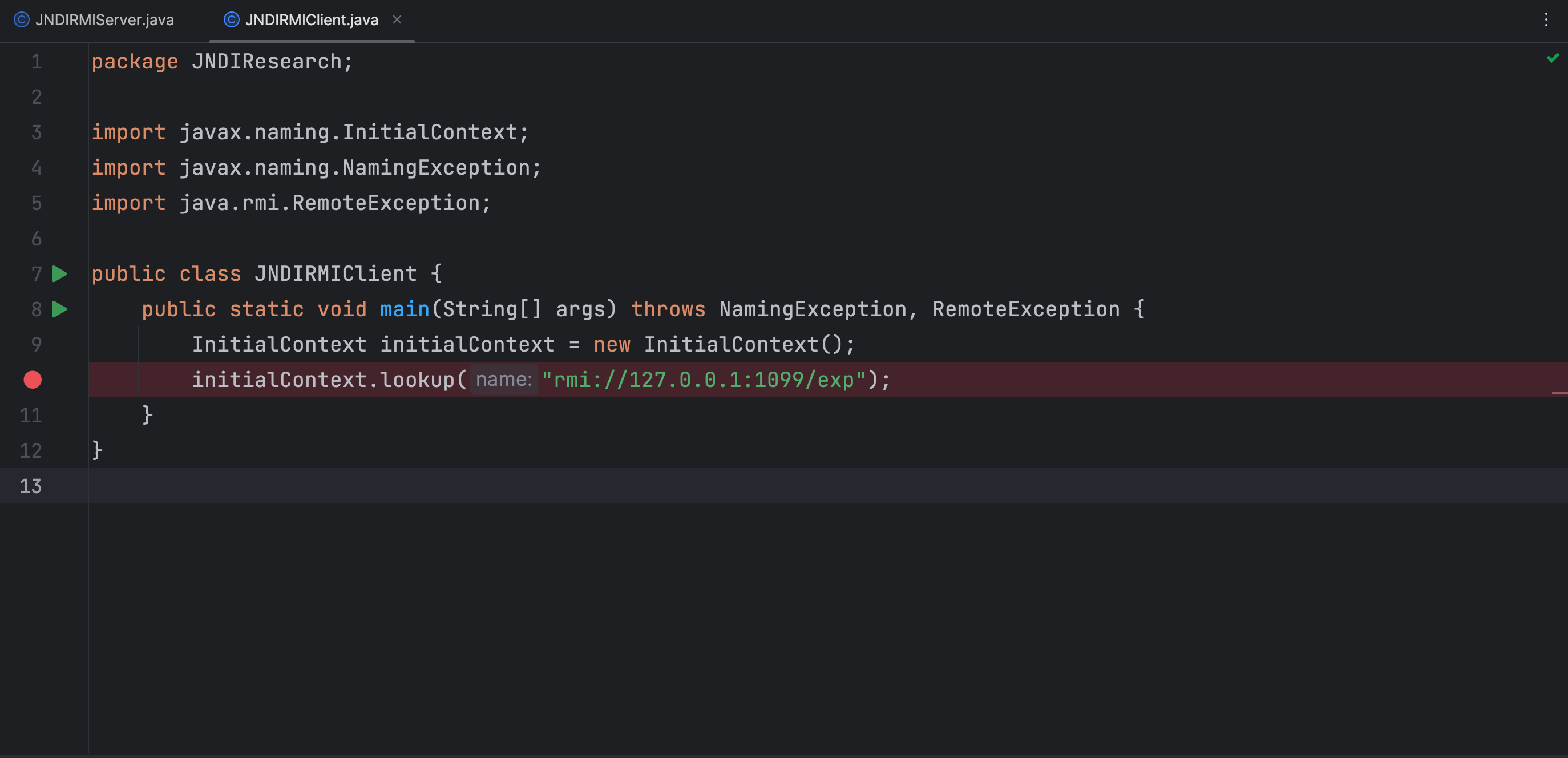Click the "rmi://127.0.0.1:1099/exp" string literal
Screen dimensions: 1568x758
tap(704, 380)
